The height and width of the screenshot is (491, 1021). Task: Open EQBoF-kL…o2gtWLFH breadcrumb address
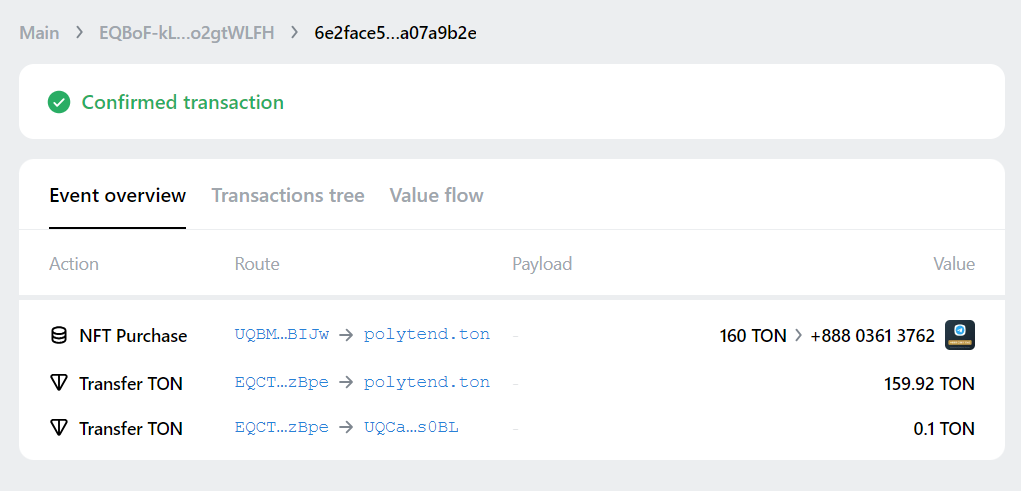click(187, 33)
